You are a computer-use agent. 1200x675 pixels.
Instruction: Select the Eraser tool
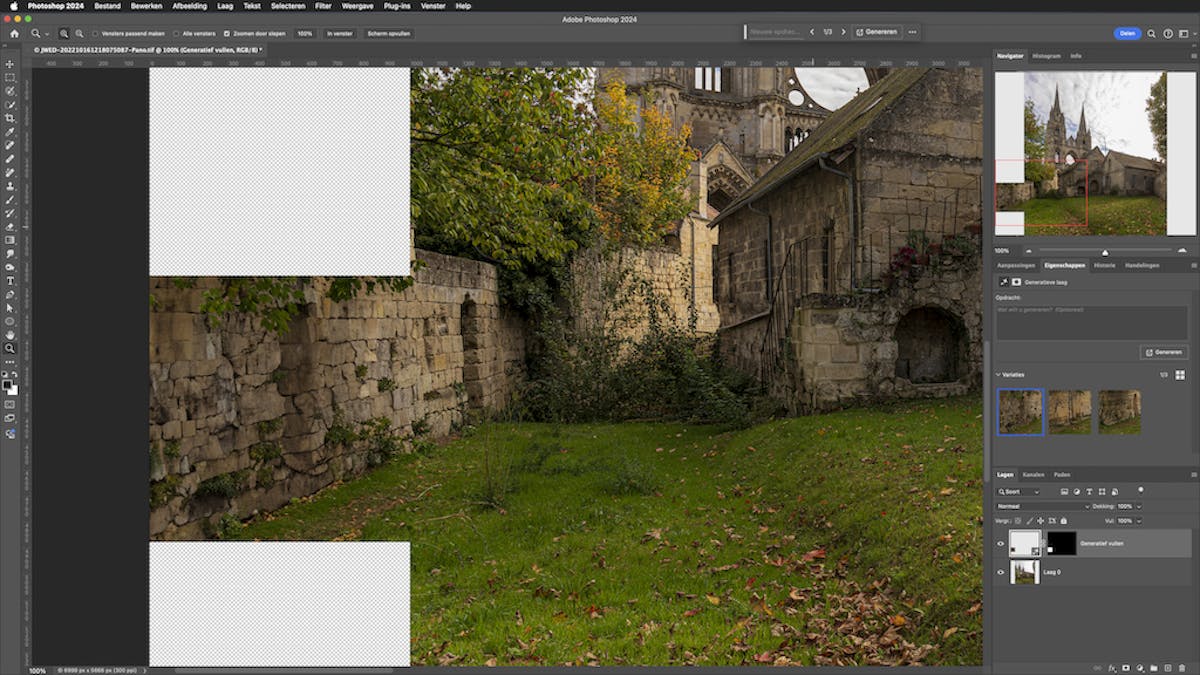10,227
